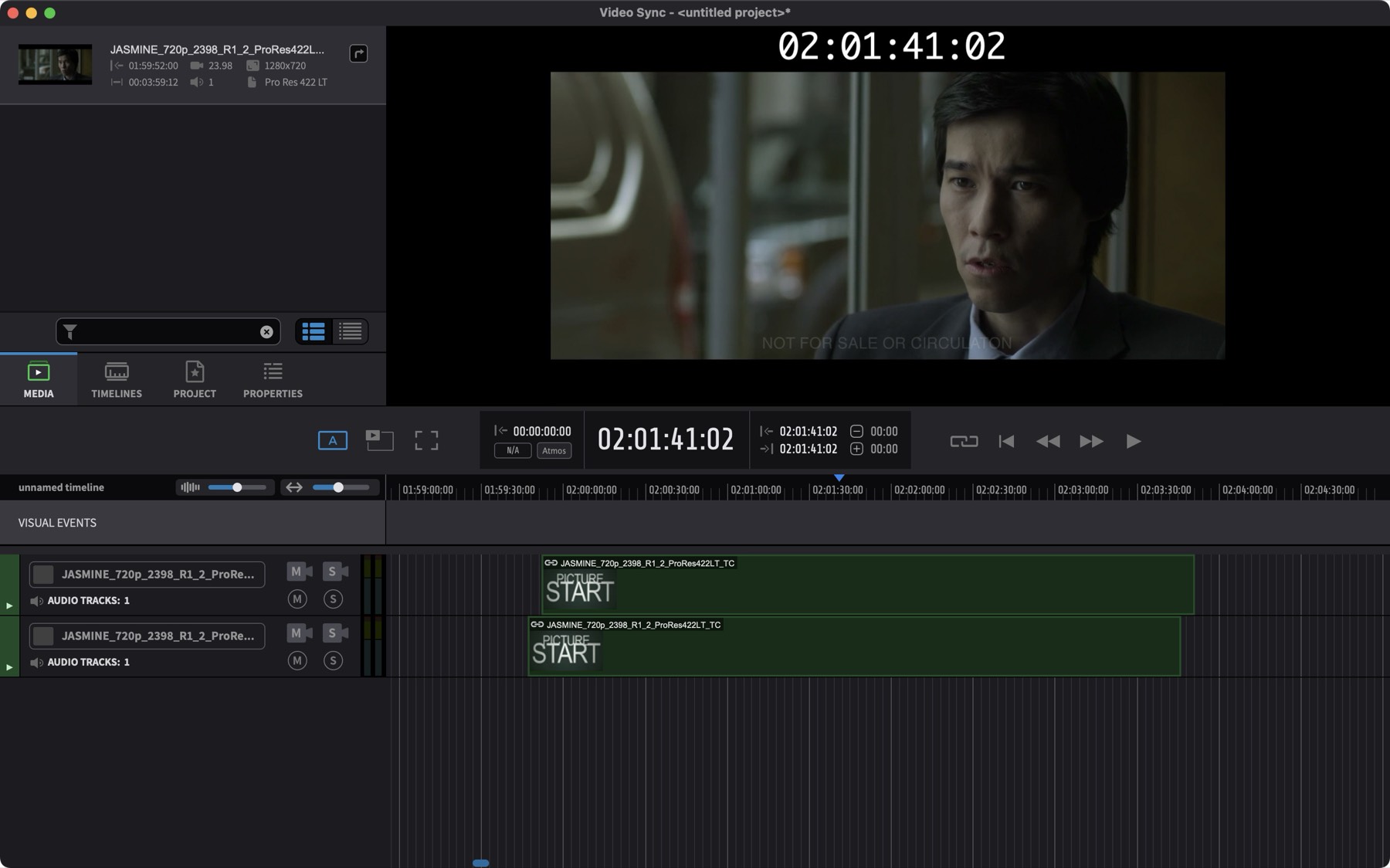Click the VISUAL EVENTS track header
The width and height of the screenshot is (1390, 868).
(x=192, y=523)
